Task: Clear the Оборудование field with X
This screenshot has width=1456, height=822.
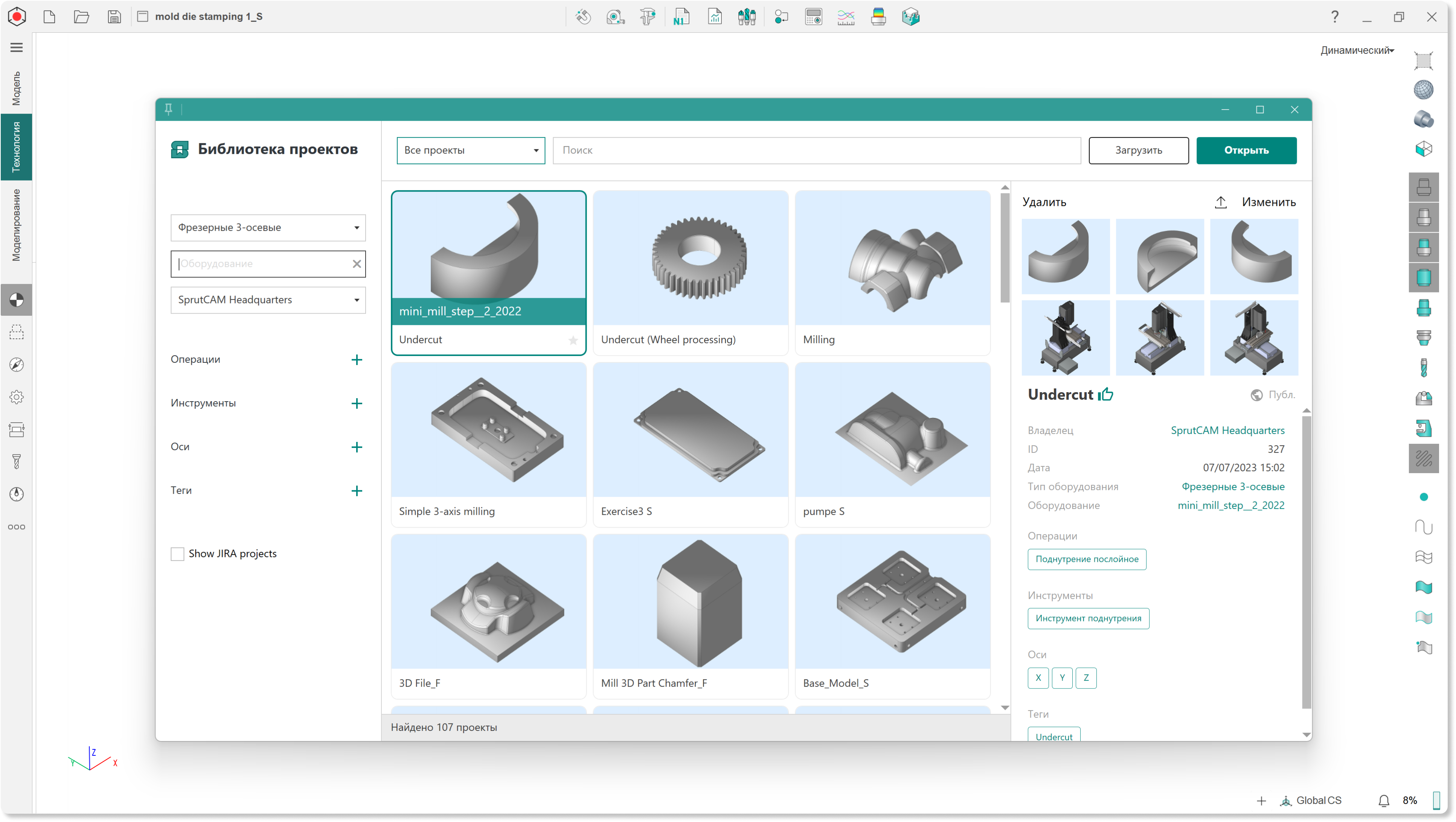Action: pos(357,264)
